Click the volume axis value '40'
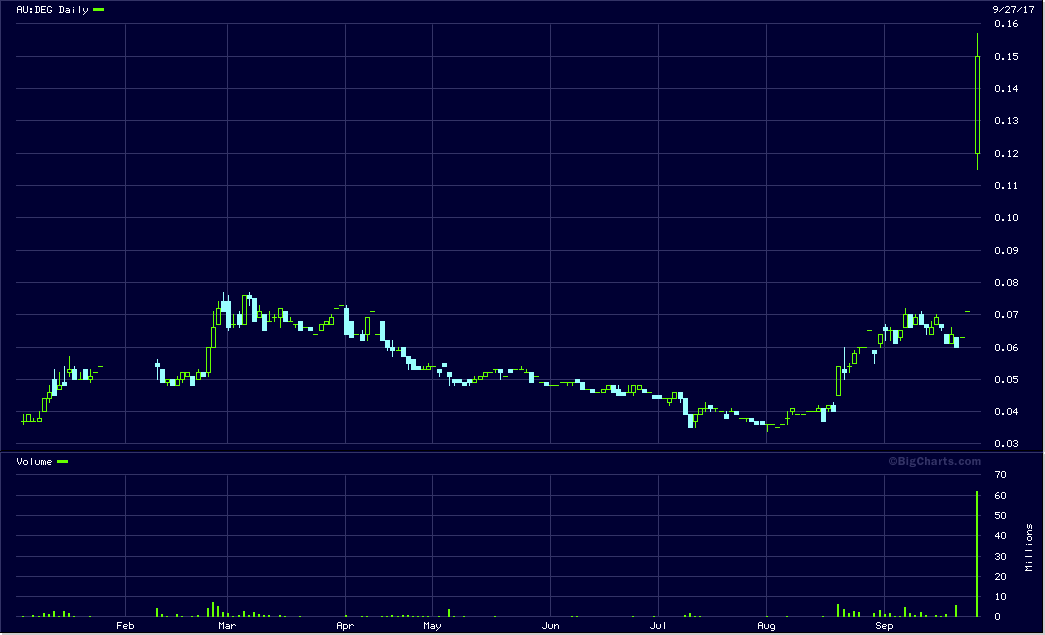 (1000, 536)
